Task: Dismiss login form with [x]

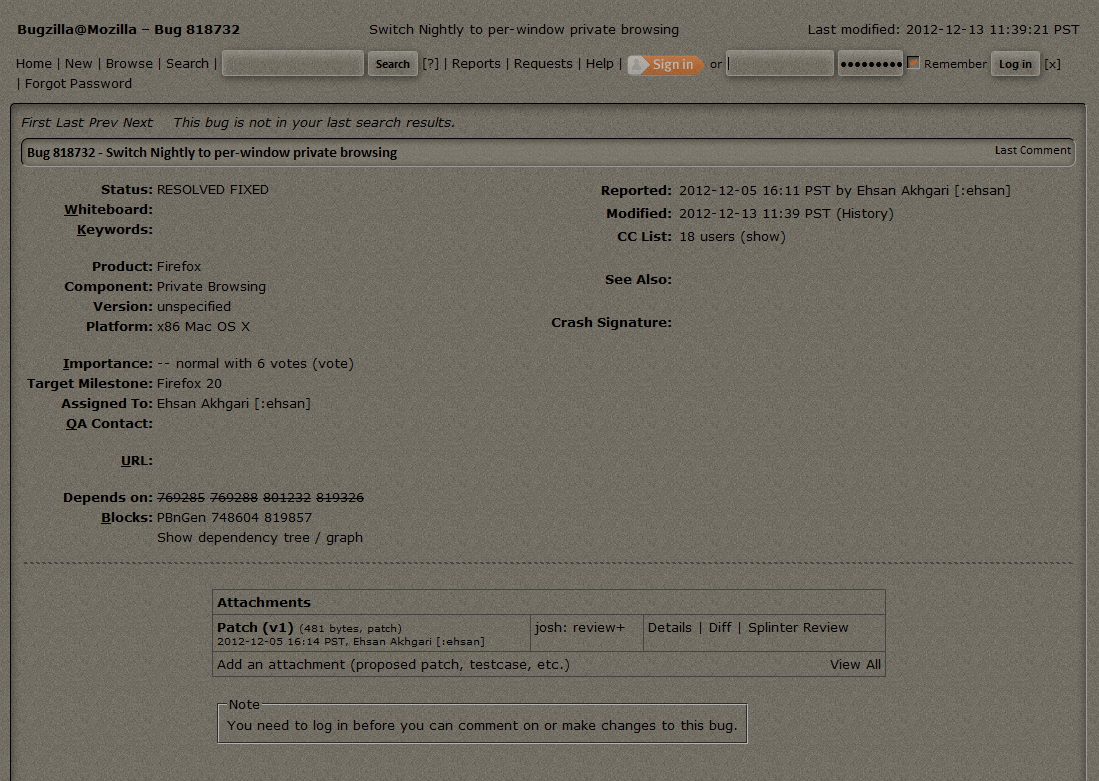Action: pos(1052,64)
